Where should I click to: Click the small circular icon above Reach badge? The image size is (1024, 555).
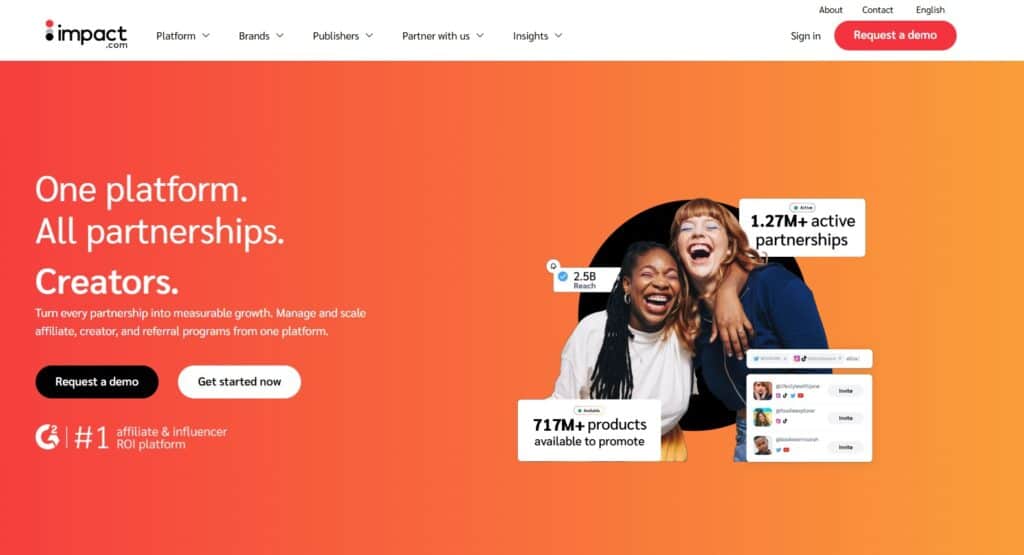[553, 266]
